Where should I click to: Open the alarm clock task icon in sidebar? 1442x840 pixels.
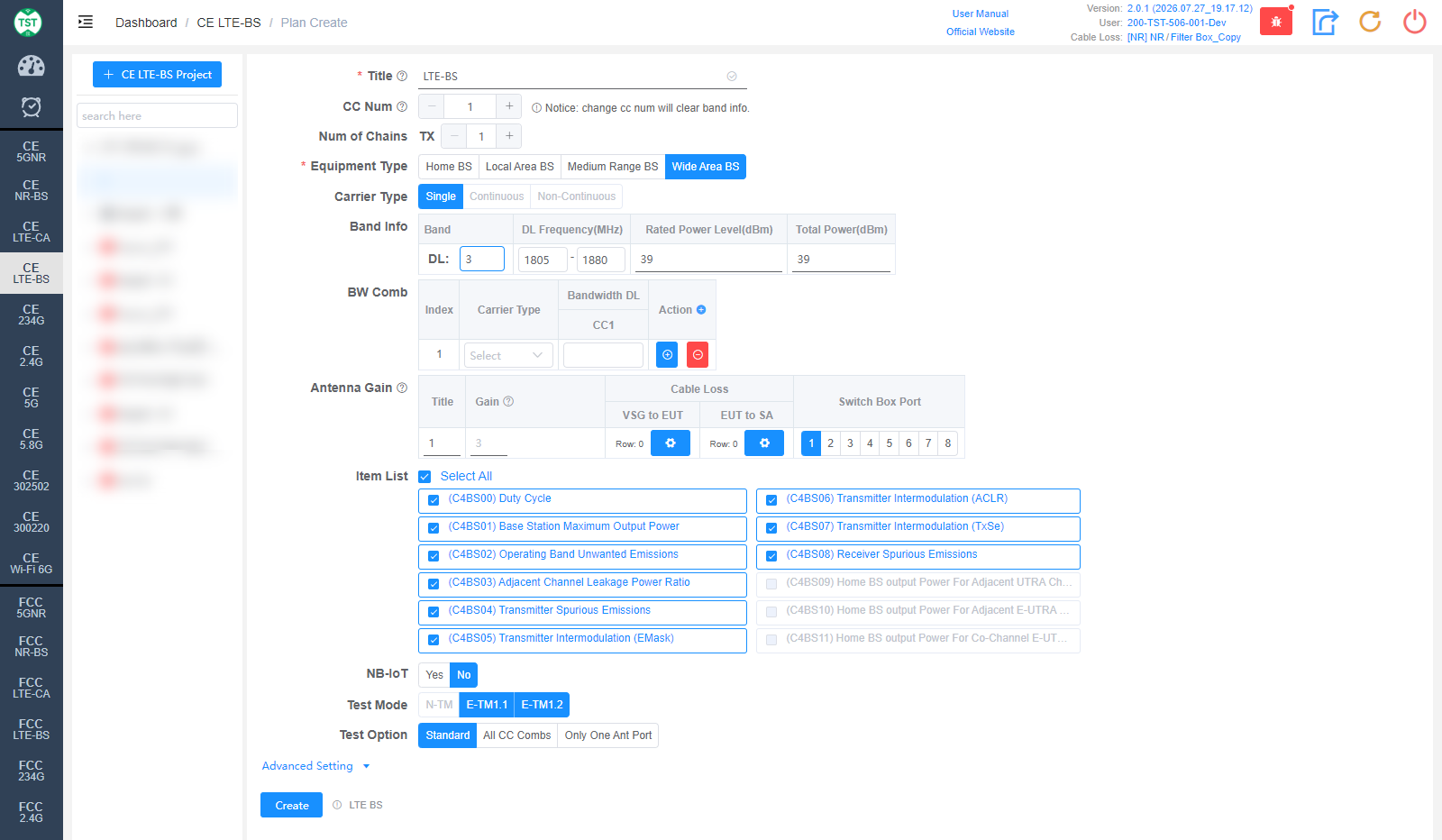tap(32, 107)
